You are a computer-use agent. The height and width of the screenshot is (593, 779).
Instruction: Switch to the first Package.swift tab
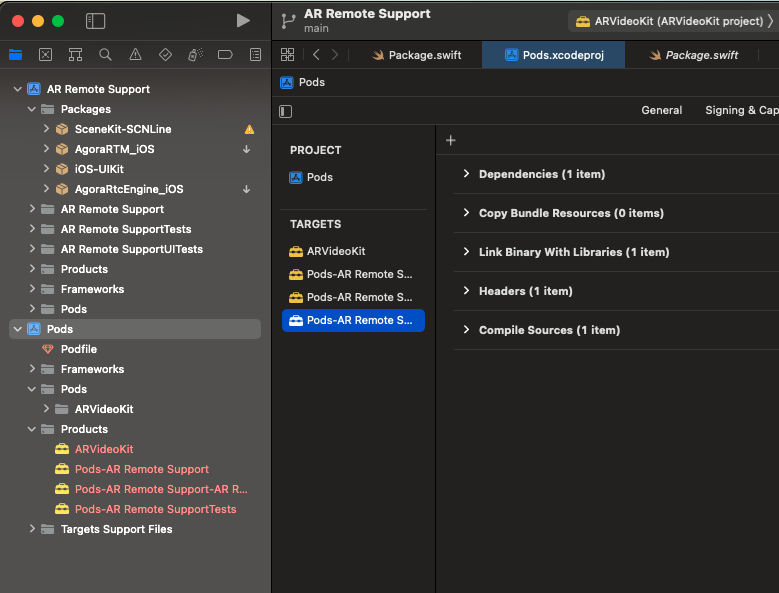[417, 55]
